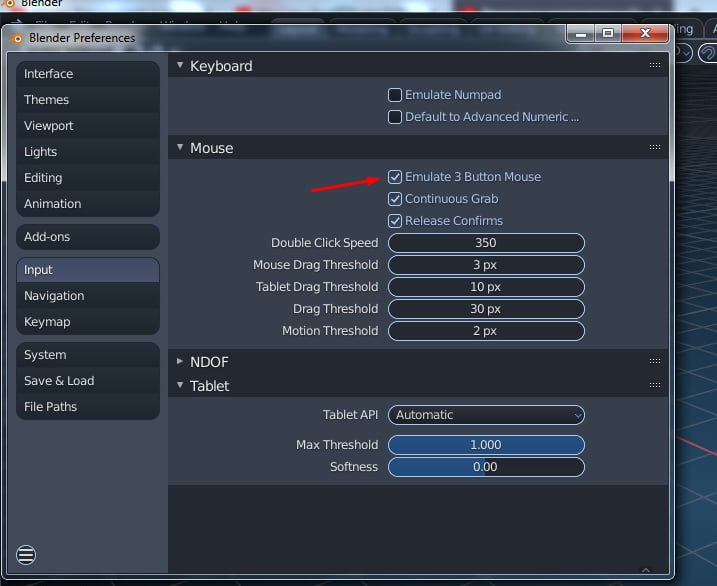Click the Mouse panel drag grip dots
Viewport: 717px width, 586px height.
click(x=654, y=147)
